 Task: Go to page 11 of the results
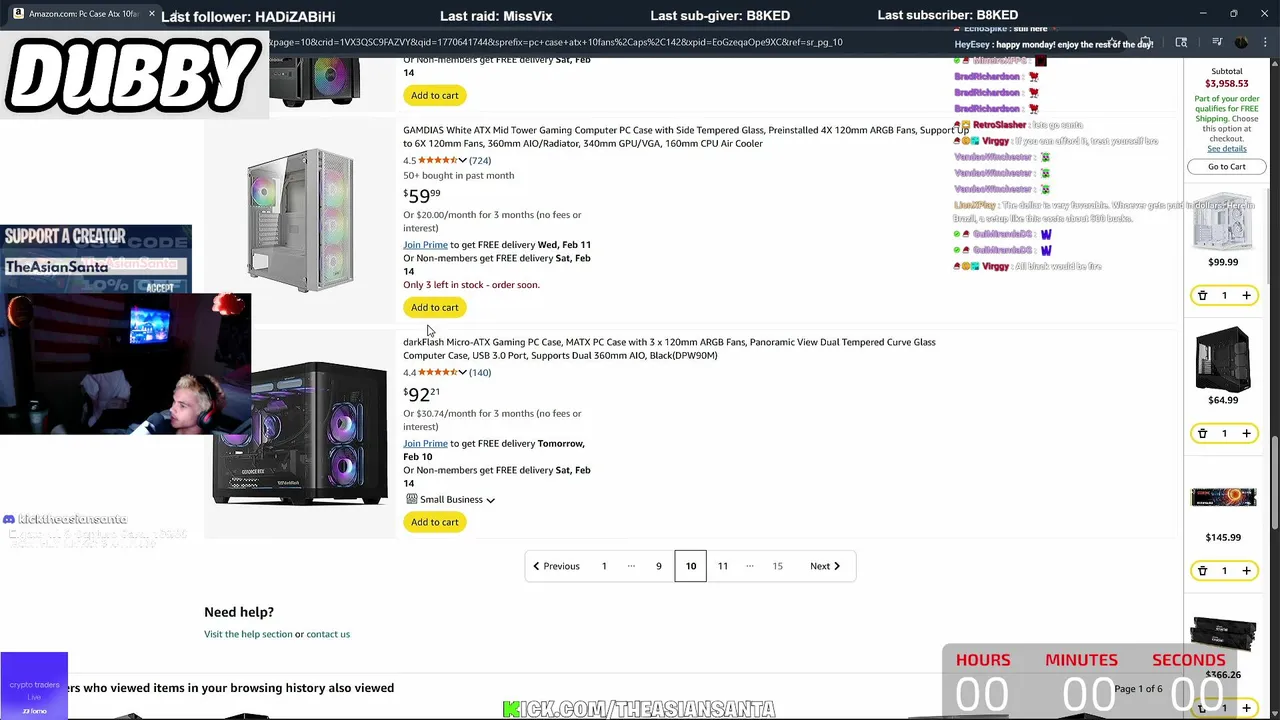722,566
